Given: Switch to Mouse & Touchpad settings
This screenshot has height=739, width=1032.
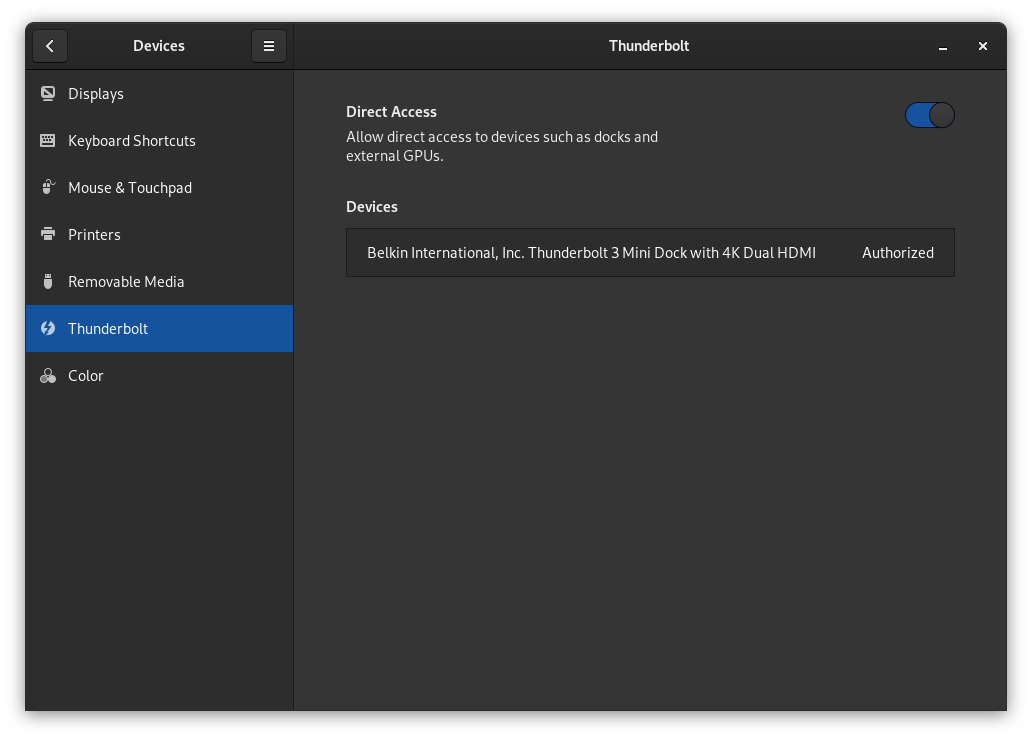Looking at the screenshot, I should coord(130,188).
